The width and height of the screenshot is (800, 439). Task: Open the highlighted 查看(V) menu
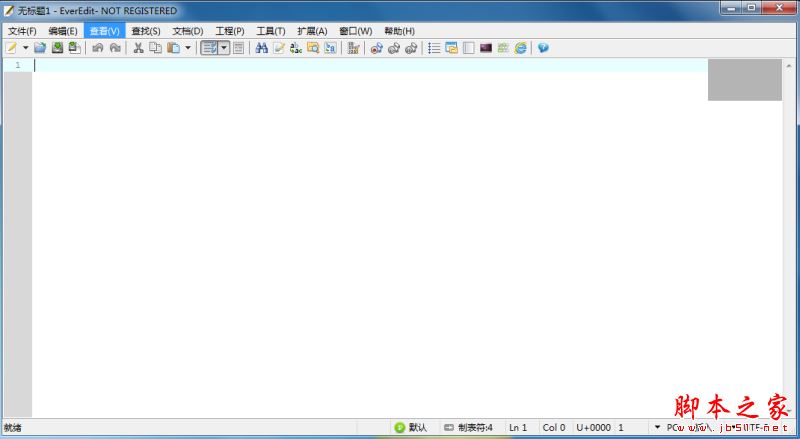tap(105, 31)
